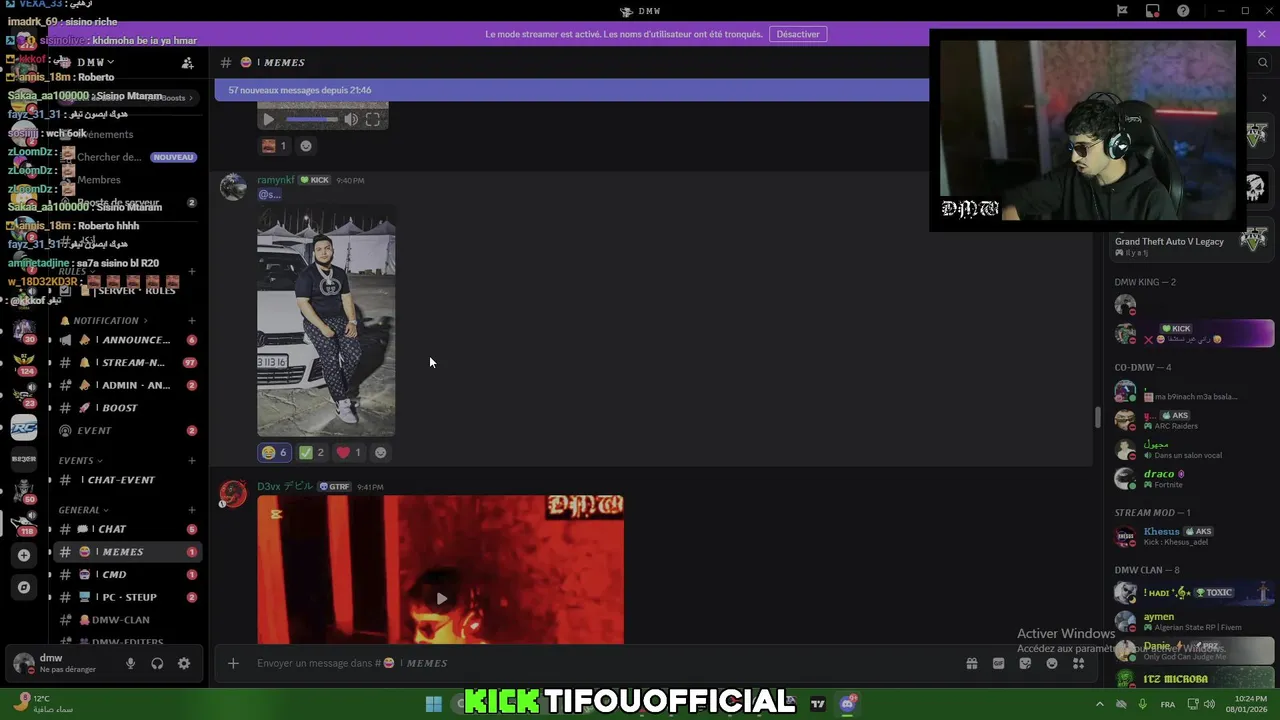Open the PC - STEUP channel
This screenshot has height=720, width=1280.
pos(127,597)
